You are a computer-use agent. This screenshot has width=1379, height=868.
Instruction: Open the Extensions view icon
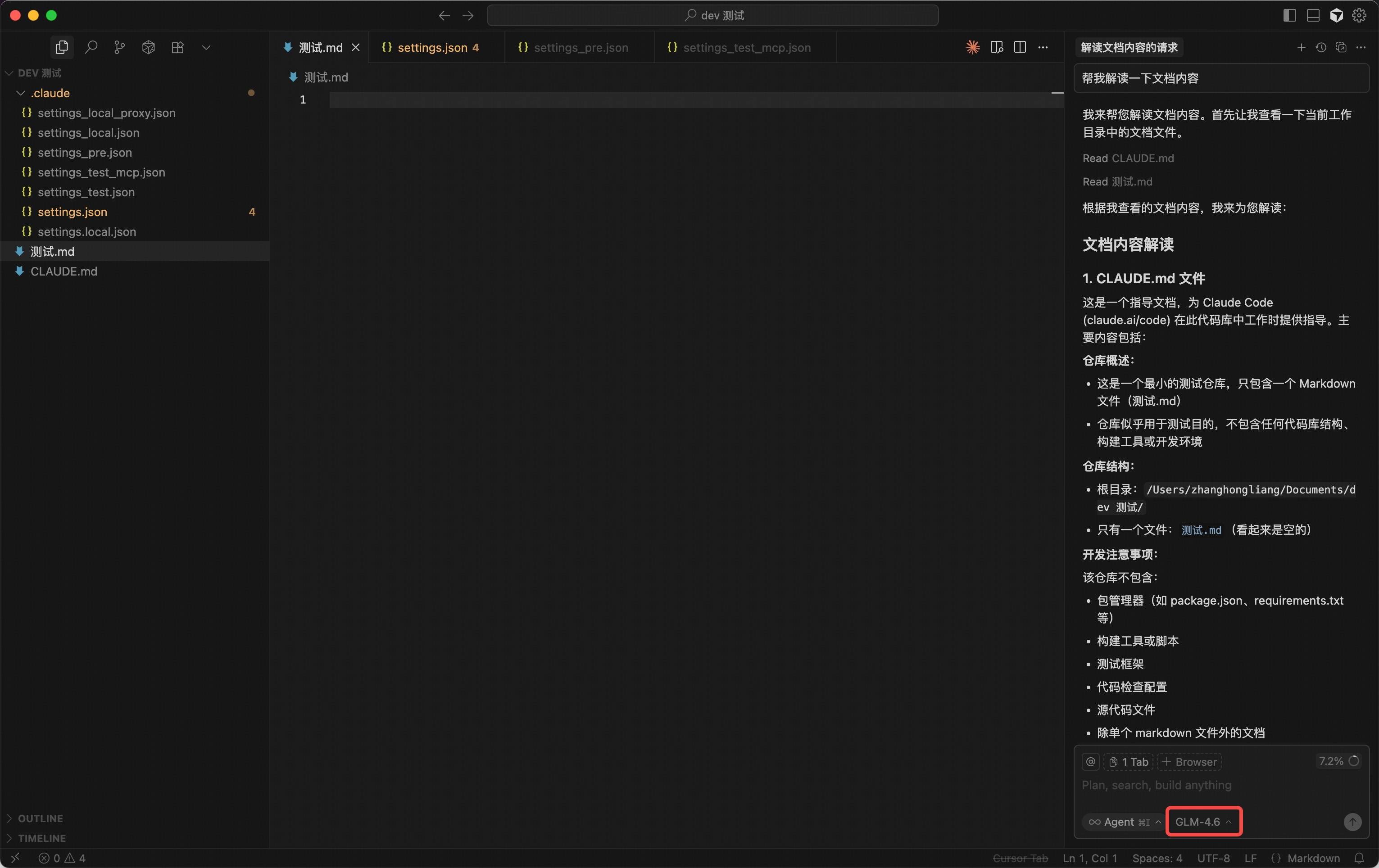(x=177, y=48)
